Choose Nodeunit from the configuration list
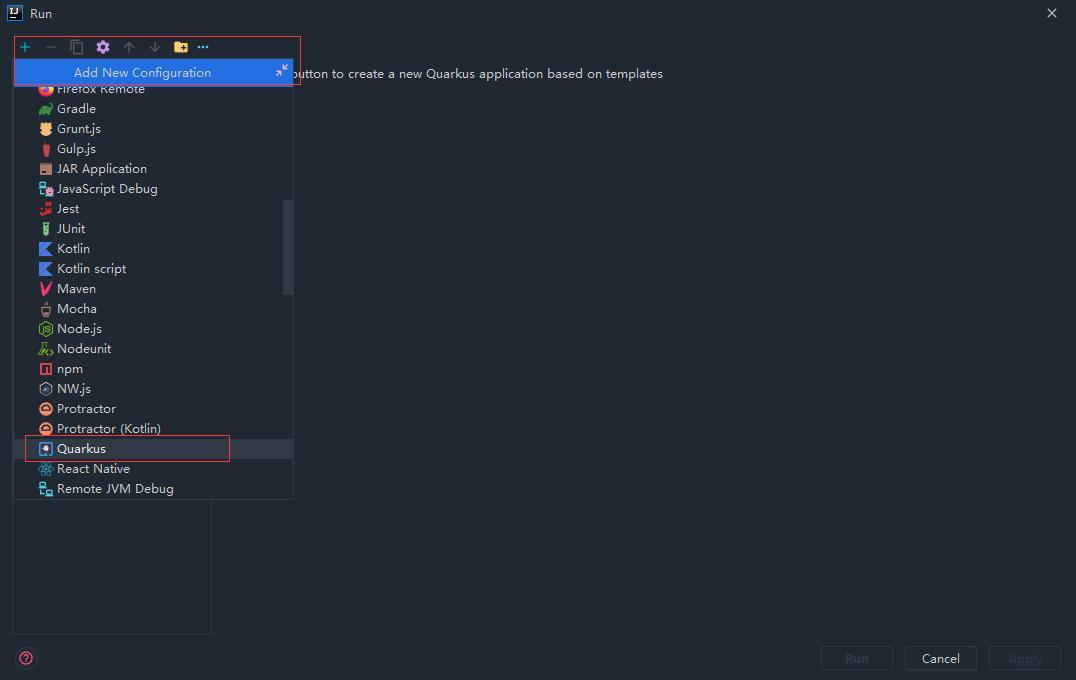Viewport: 1076px width, 680px height. click(154, 349)
